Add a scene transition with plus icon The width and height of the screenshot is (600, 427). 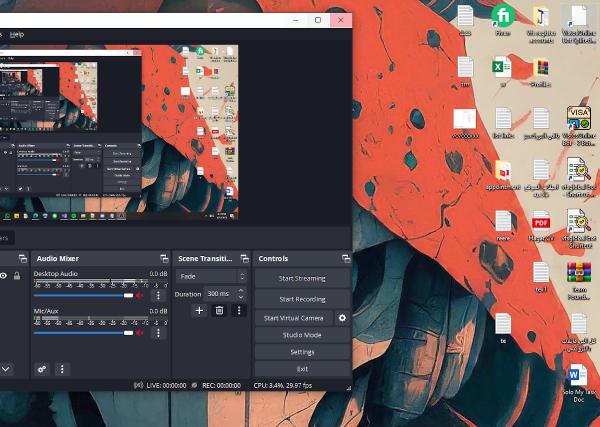(199, 310)
